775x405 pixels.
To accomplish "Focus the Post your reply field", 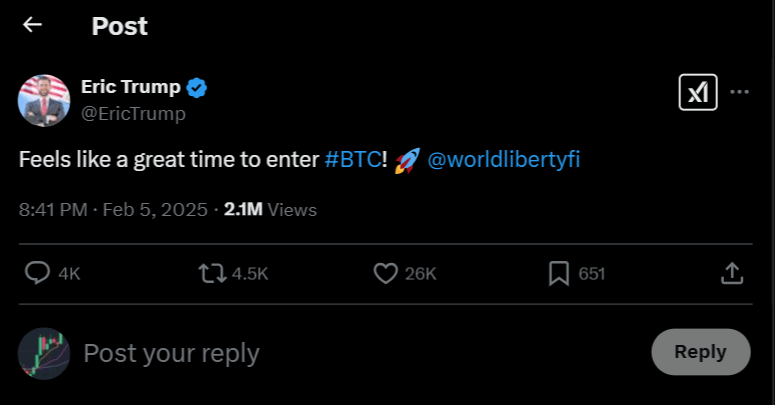I will click(x=300, y=353).
